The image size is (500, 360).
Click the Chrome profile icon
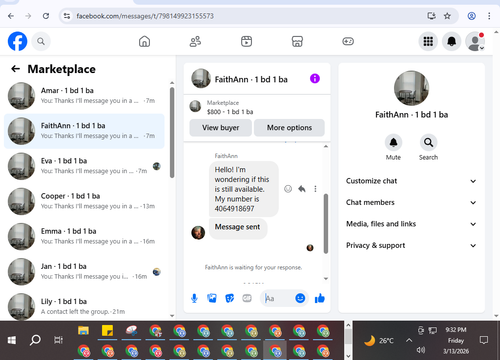[x=471, y=16]
